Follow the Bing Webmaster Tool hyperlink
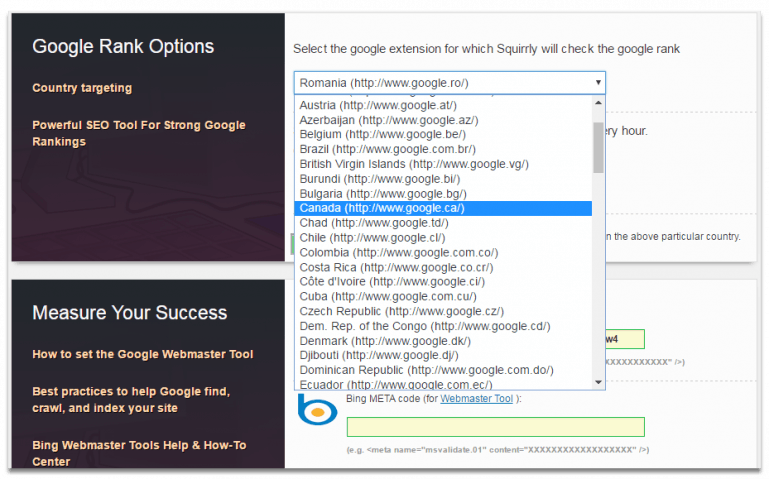 pos(476,399)
